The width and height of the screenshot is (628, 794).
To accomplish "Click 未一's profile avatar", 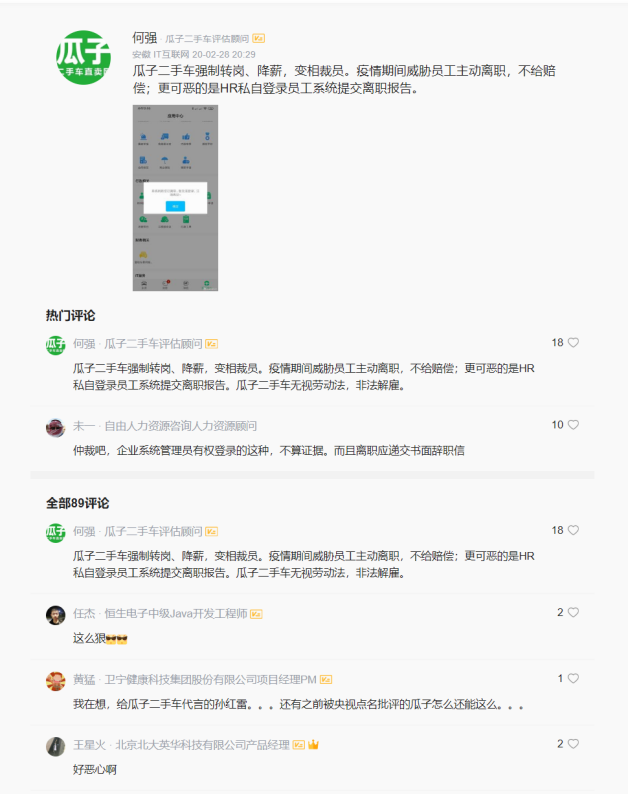I will point(56,427).
